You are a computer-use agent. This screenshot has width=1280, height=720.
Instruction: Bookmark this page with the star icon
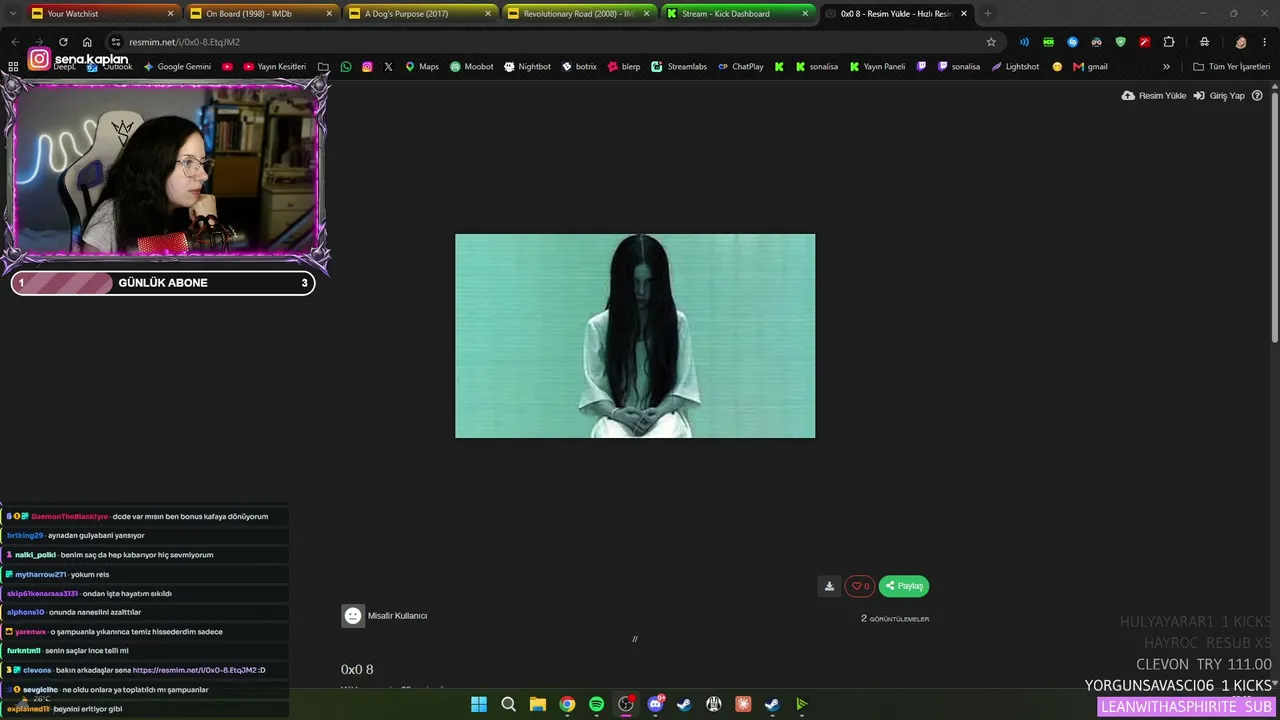click(x=991, y=42)
